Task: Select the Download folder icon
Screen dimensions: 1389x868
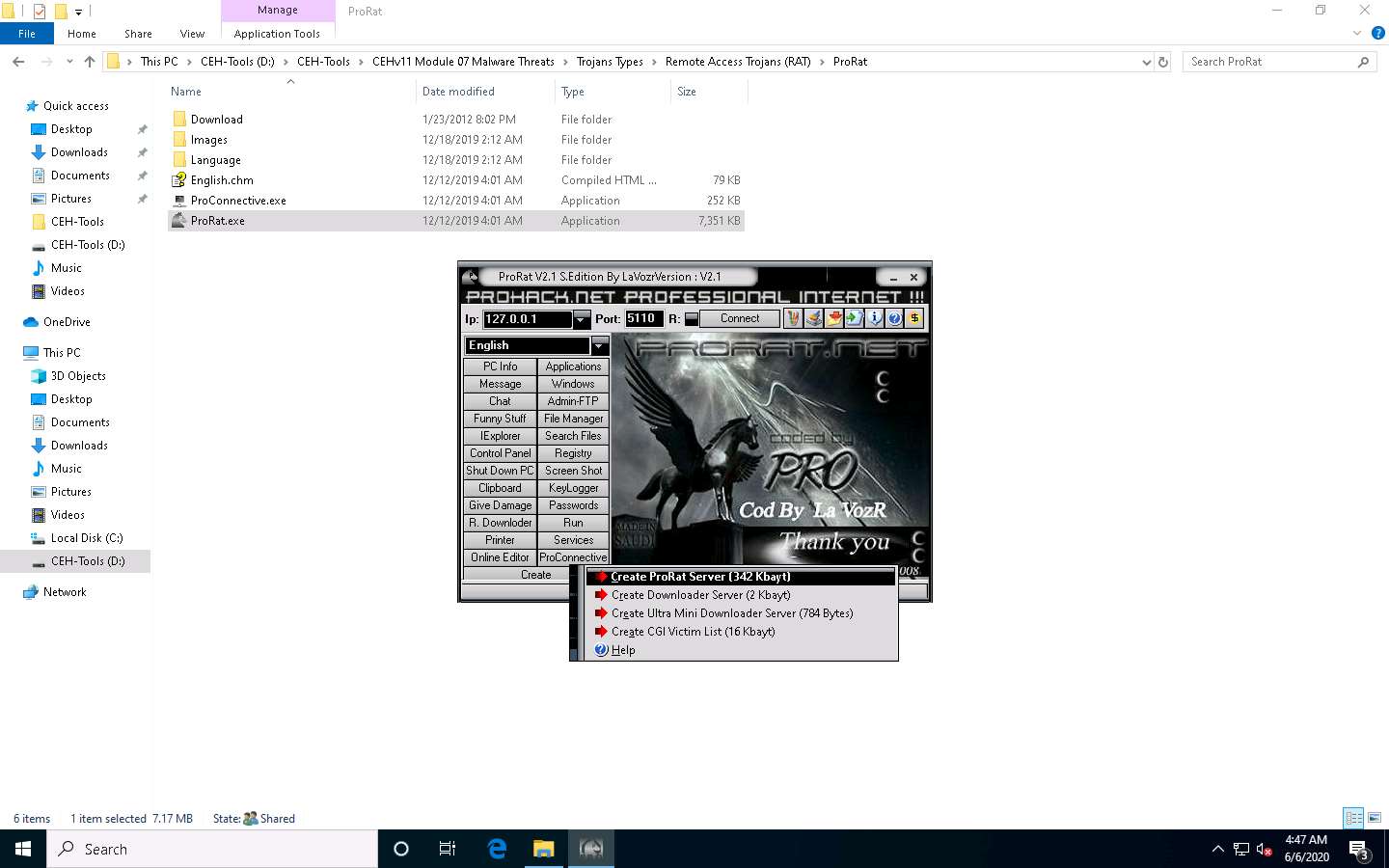Action: click(x=179, y=119)
